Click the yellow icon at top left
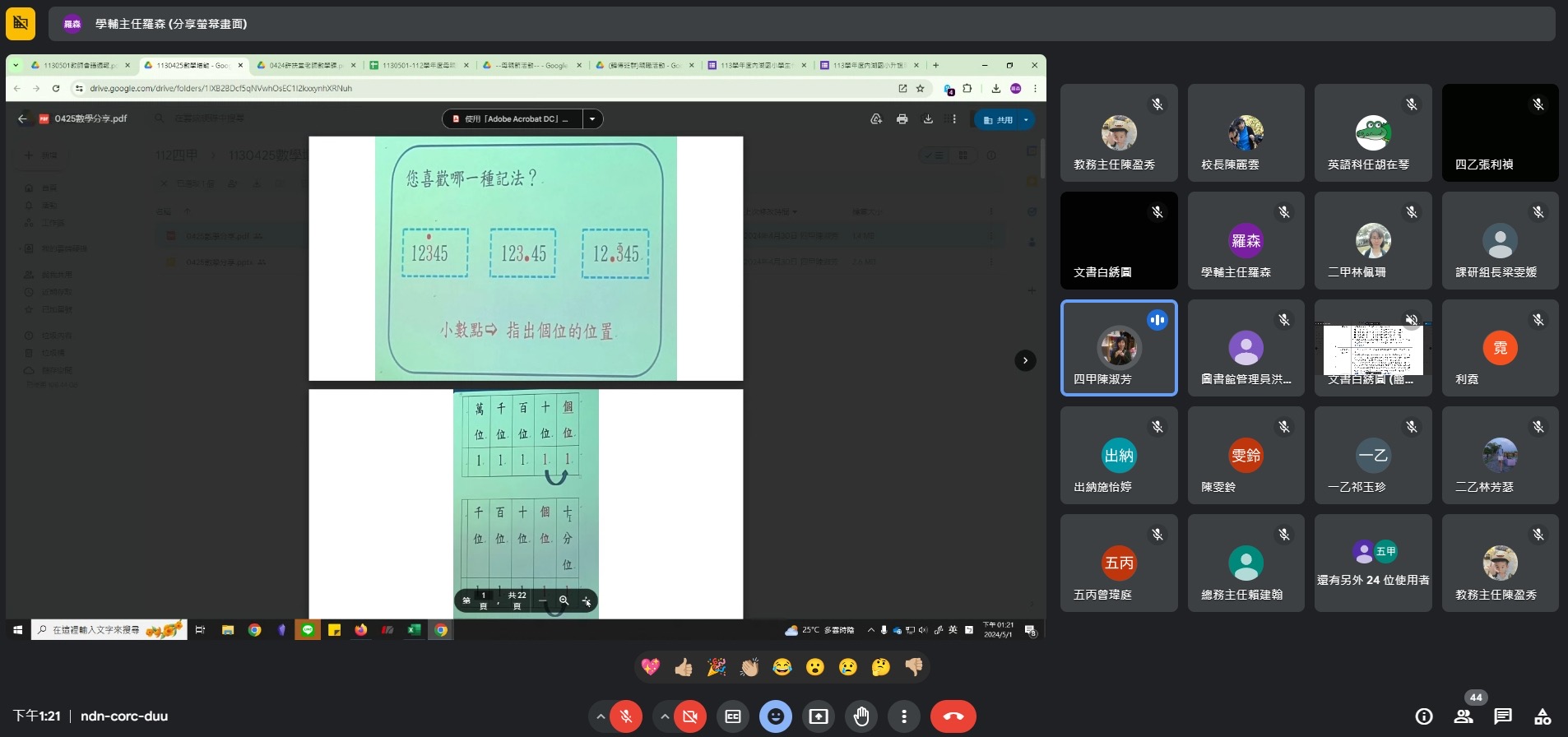The height and width of the screenshot is (737, 1568). [x=21, y=24]
